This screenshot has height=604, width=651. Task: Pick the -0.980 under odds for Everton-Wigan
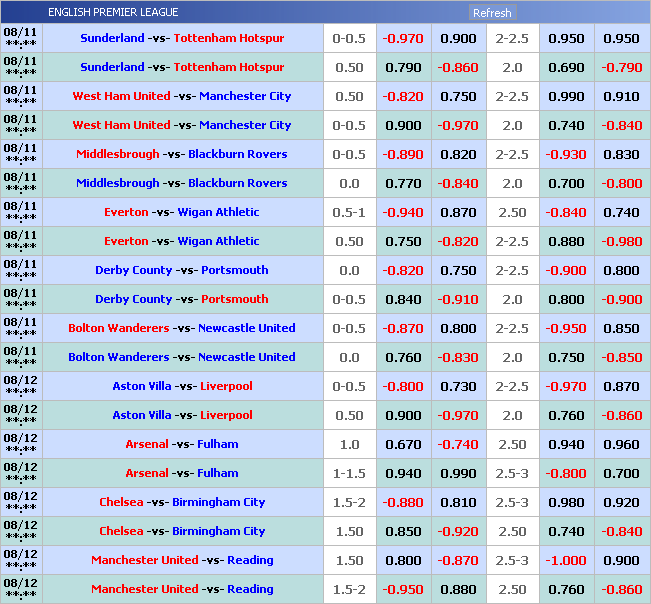point(621,241)
